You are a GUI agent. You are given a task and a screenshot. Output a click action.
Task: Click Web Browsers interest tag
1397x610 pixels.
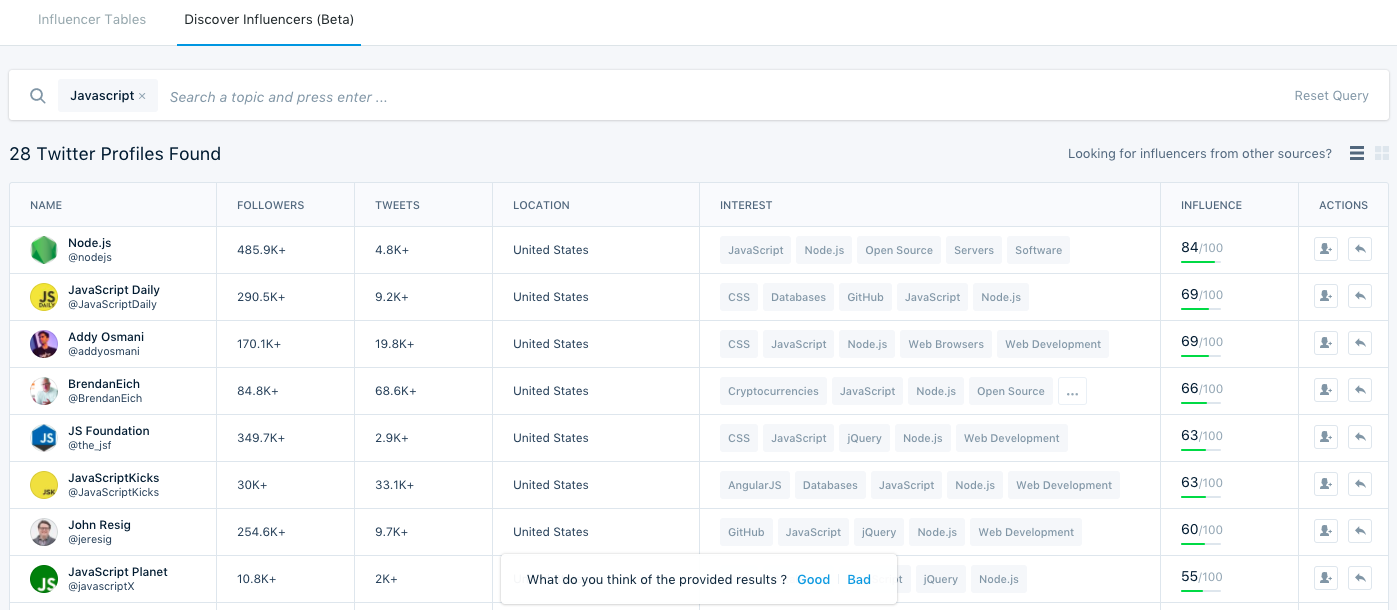(946, 344)
